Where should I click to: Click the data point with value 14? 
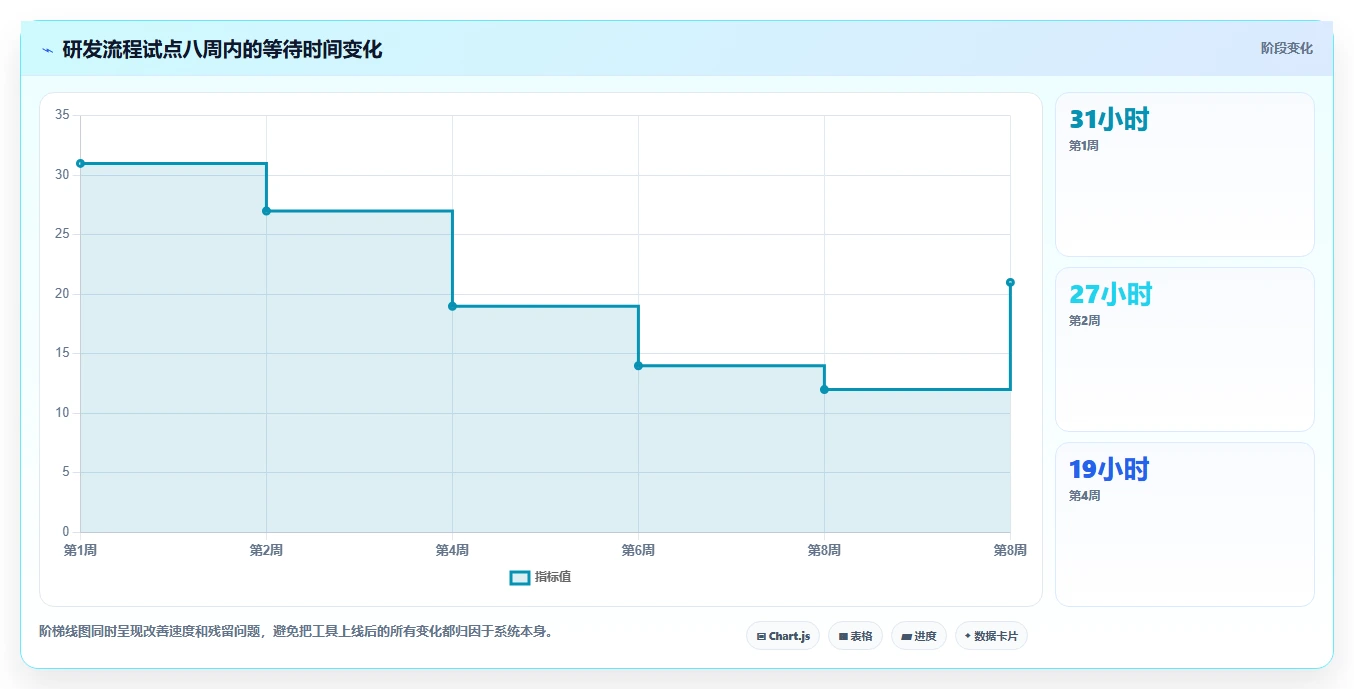(x=638, y=366)
